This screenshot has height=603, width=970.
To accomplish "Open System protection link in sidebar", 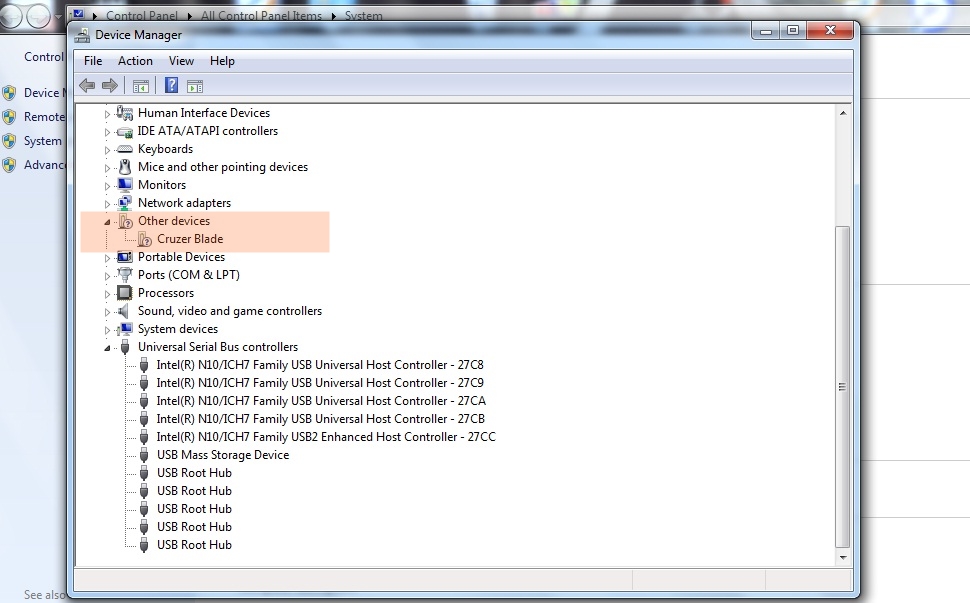I will 43,141.
